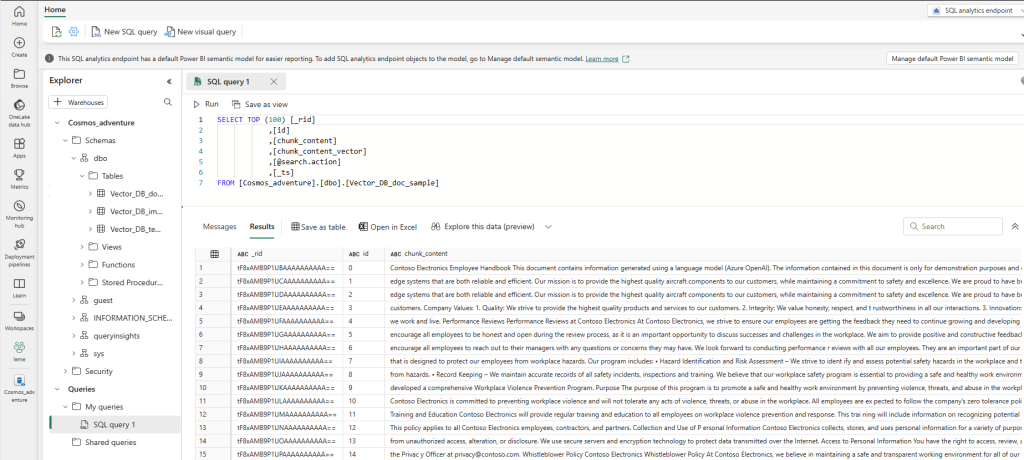1024x460 pixels.
Task: Expand the queryinsights schema
Action: [73, 336]
